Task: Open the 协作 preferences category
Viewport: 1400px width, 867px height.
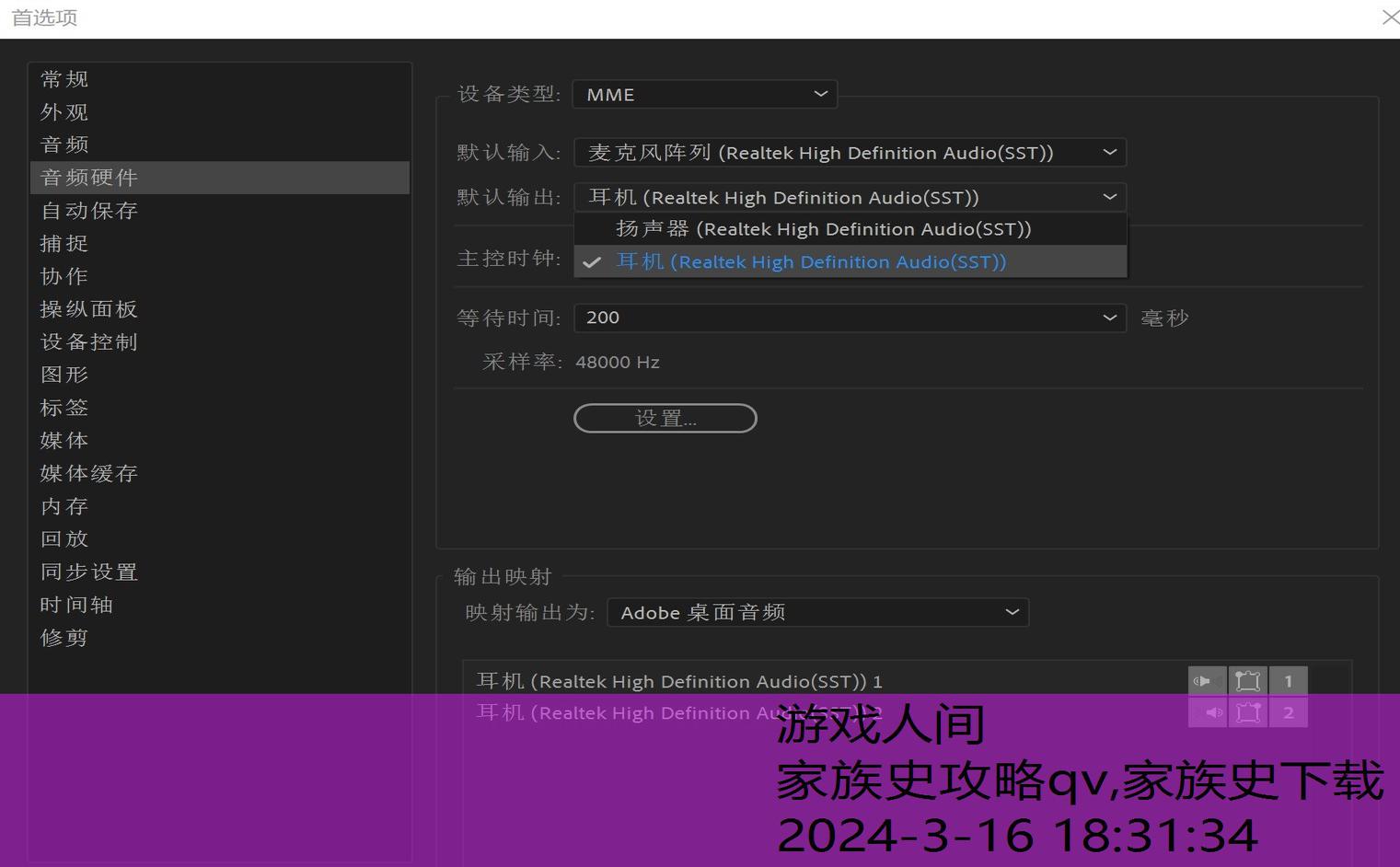Action: (220, 276)
